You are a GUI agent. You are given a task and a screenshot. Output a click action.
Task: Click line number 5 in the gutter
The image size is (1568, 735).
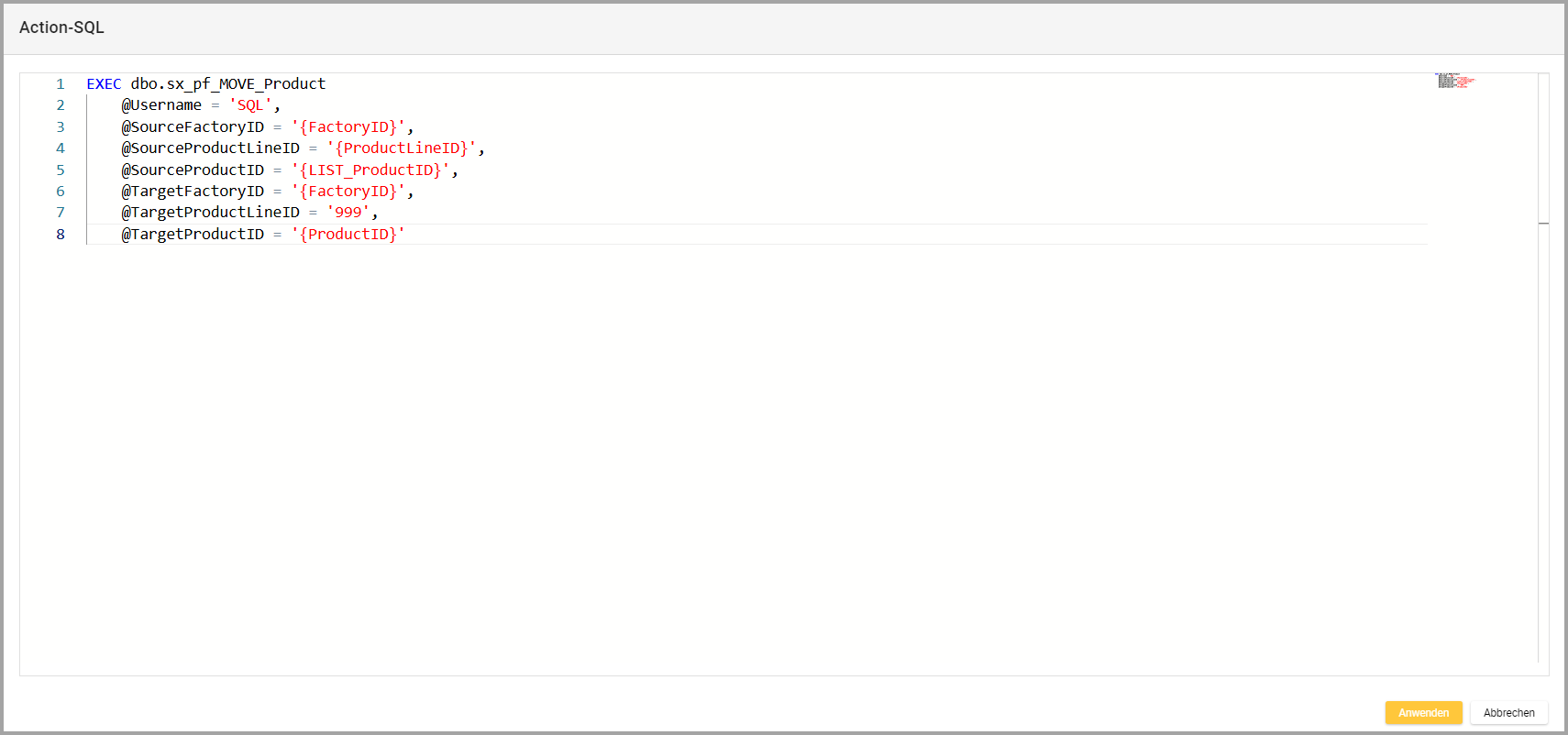[x=61, y=170]
